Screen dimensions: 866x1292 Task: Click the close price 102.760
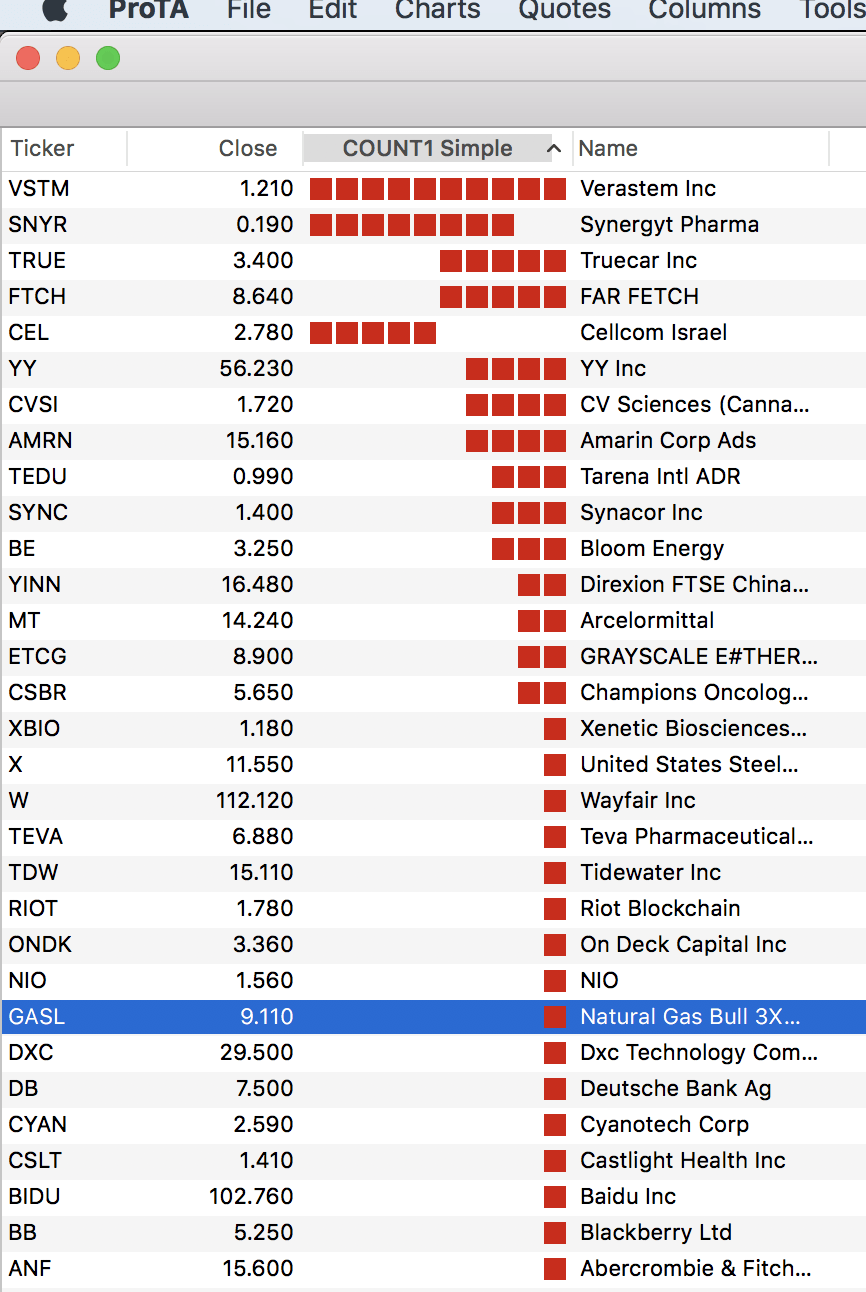point(251,1196)
